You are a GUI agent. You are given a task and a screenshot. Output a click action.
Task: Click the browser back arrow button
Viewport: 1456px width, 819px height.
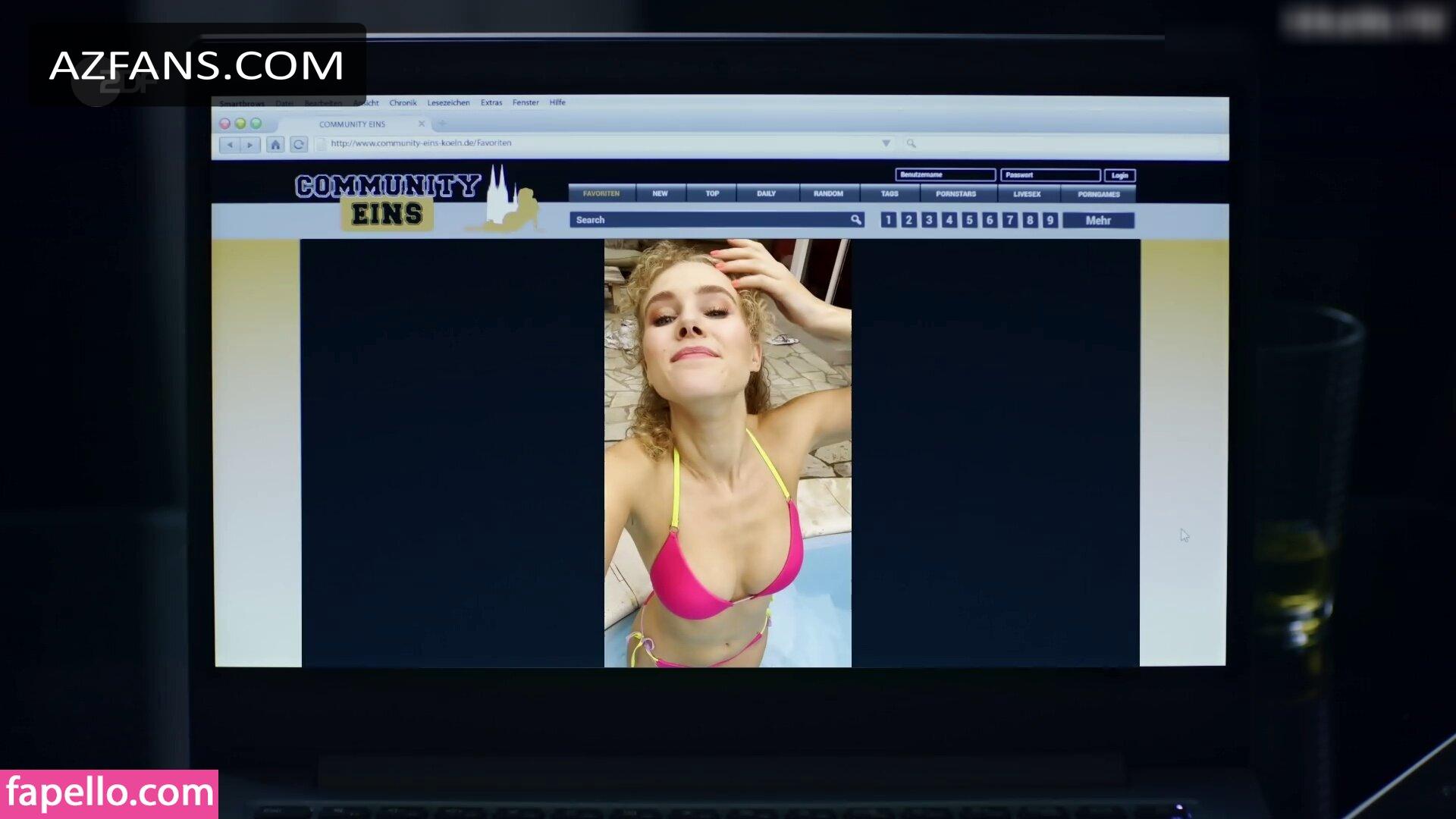click(230, 145)
